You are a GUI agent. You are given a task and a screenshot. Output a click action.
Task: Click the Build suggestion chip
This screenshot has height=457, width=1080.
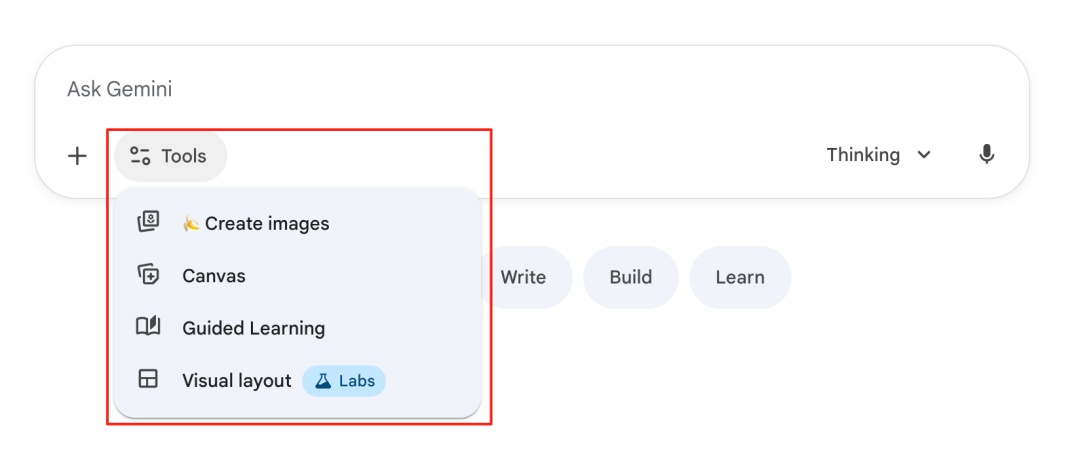tap(631, 277)
